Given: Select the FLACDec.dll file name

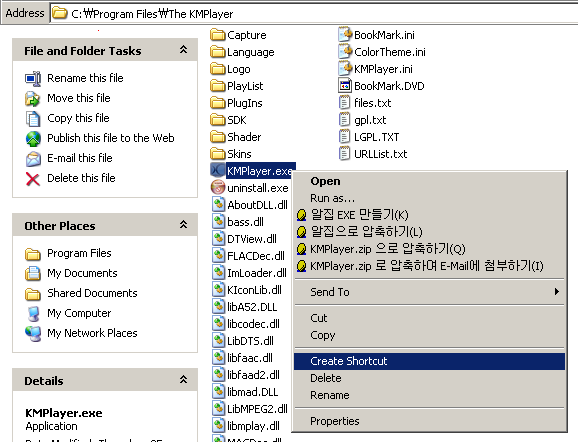Looking at the screenshot, I should coord(256,256).
